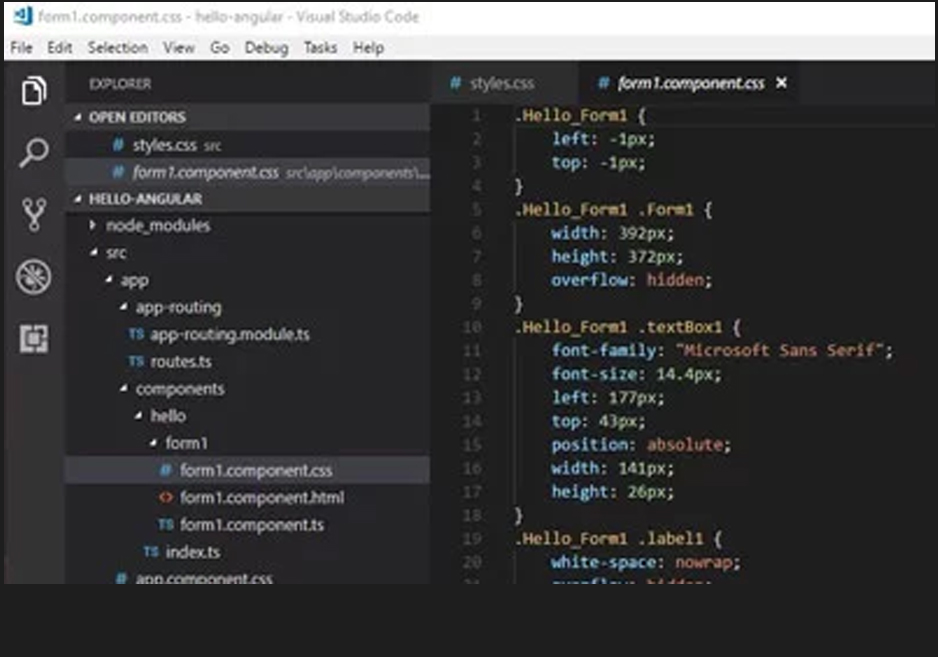Click 'position: absolute;' line in editor
The width and height of the screenshot is (938, 657).
click(x=641, y=445)
